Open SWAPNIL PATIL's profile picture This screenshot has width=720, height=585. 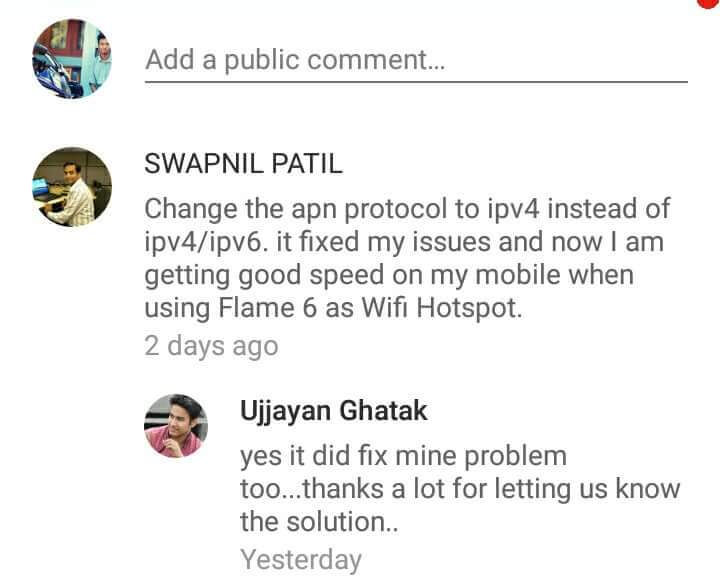(72, 187)
